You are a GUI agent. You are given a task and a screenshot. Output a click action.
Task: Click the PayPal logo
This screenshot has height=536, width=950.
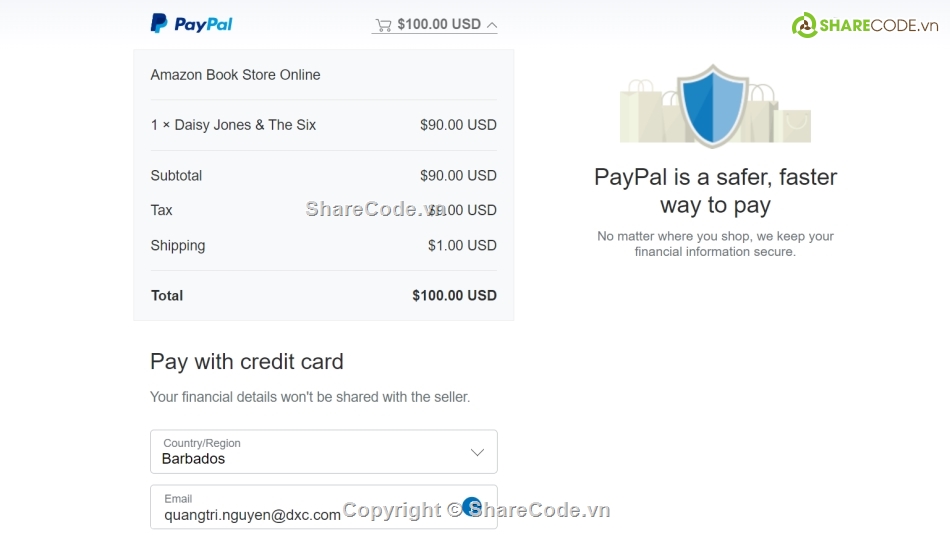point(191,24)
